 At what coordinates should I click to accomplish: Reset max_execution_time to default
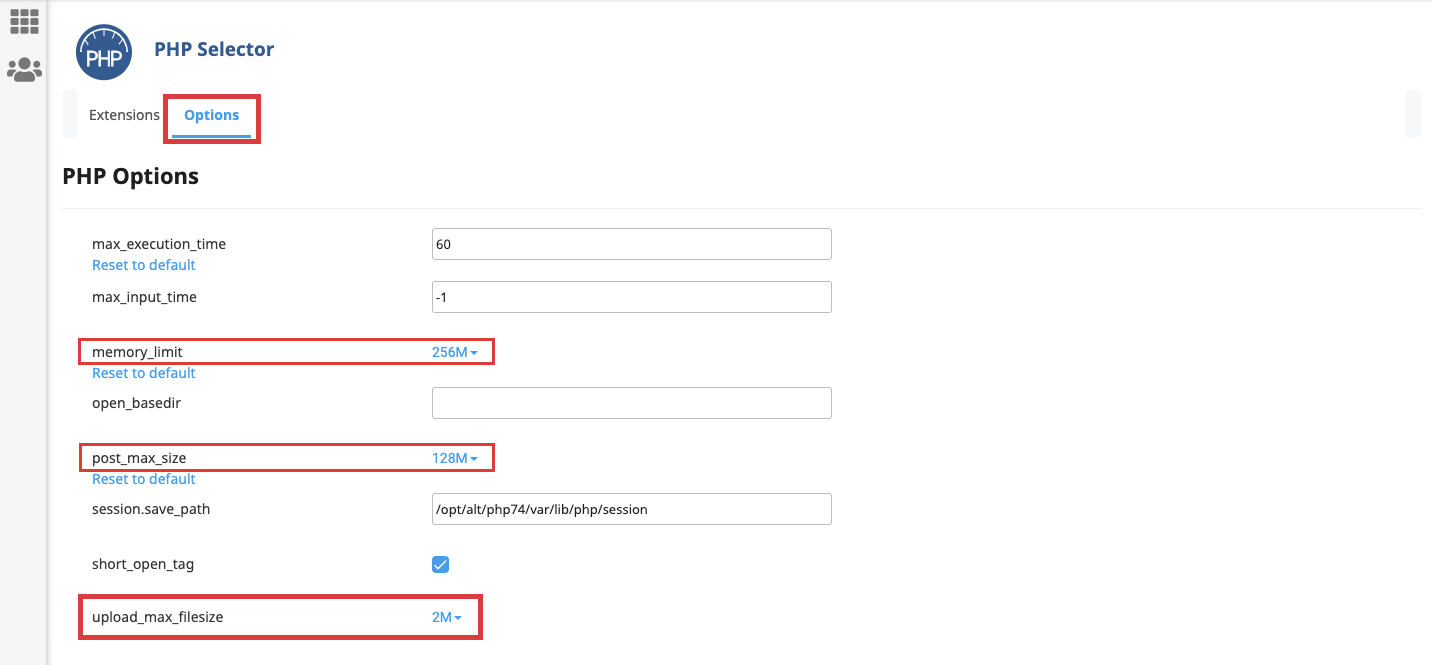(143, 265)
